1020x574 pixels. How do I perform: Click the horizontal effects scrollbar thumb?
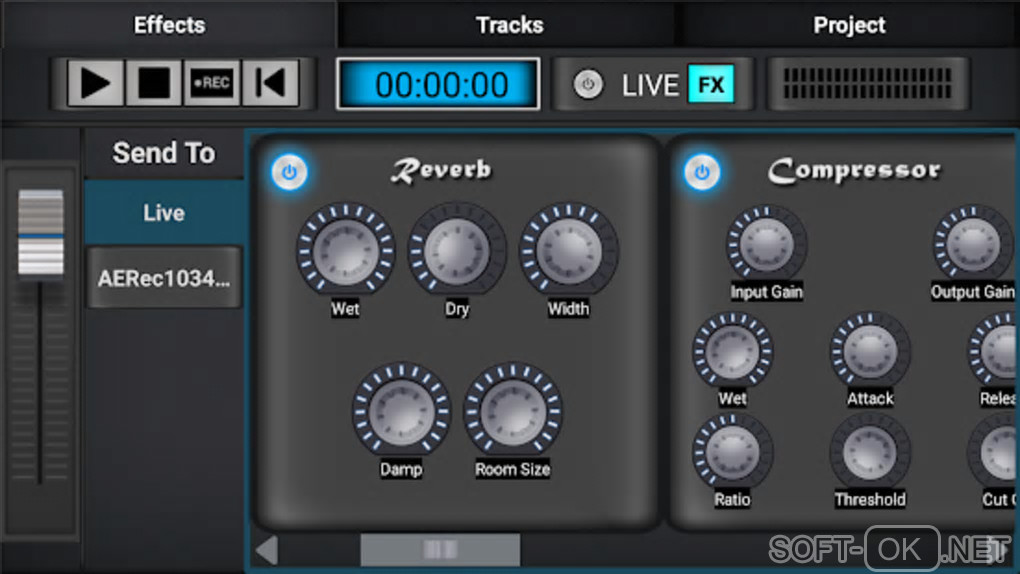(440, 550)
